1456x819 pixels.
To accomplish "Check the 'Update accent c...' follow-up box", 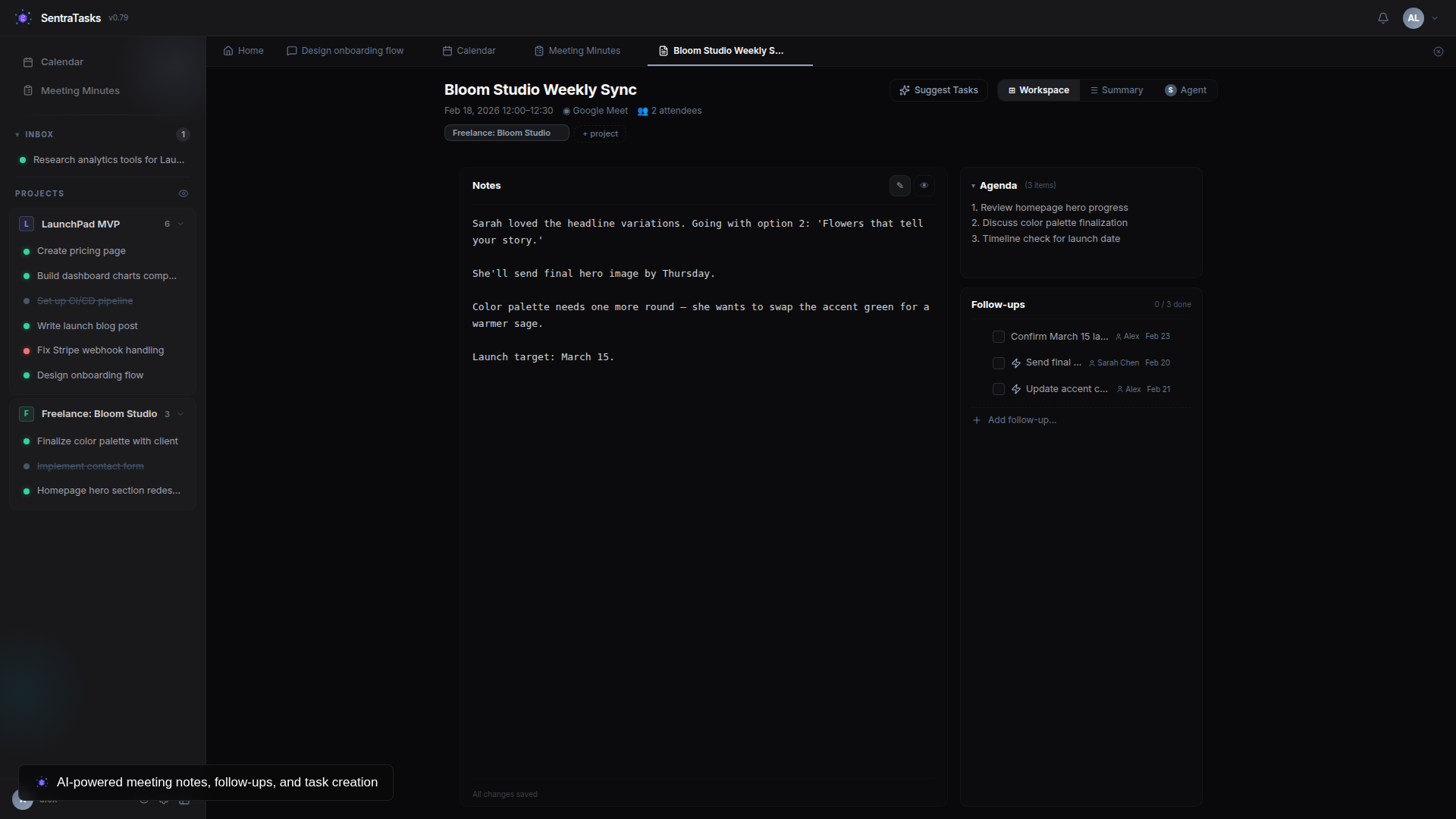I will [x=999, y=389].
